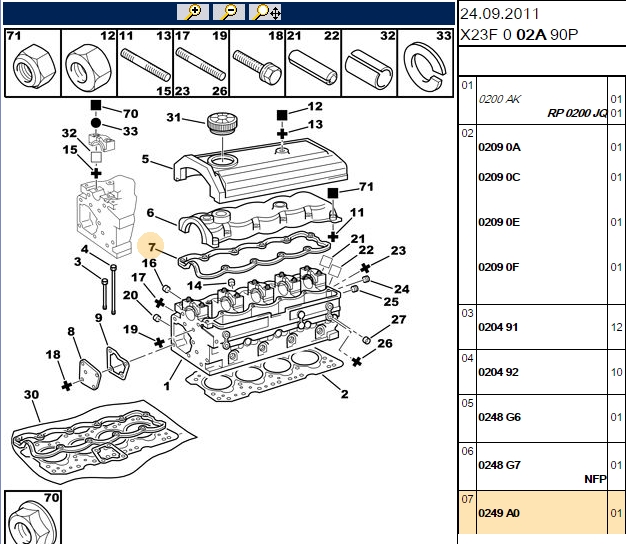Click highlighted part number 0249 A0
Viewport: 626px width, 544px height.
pos(499,513)
